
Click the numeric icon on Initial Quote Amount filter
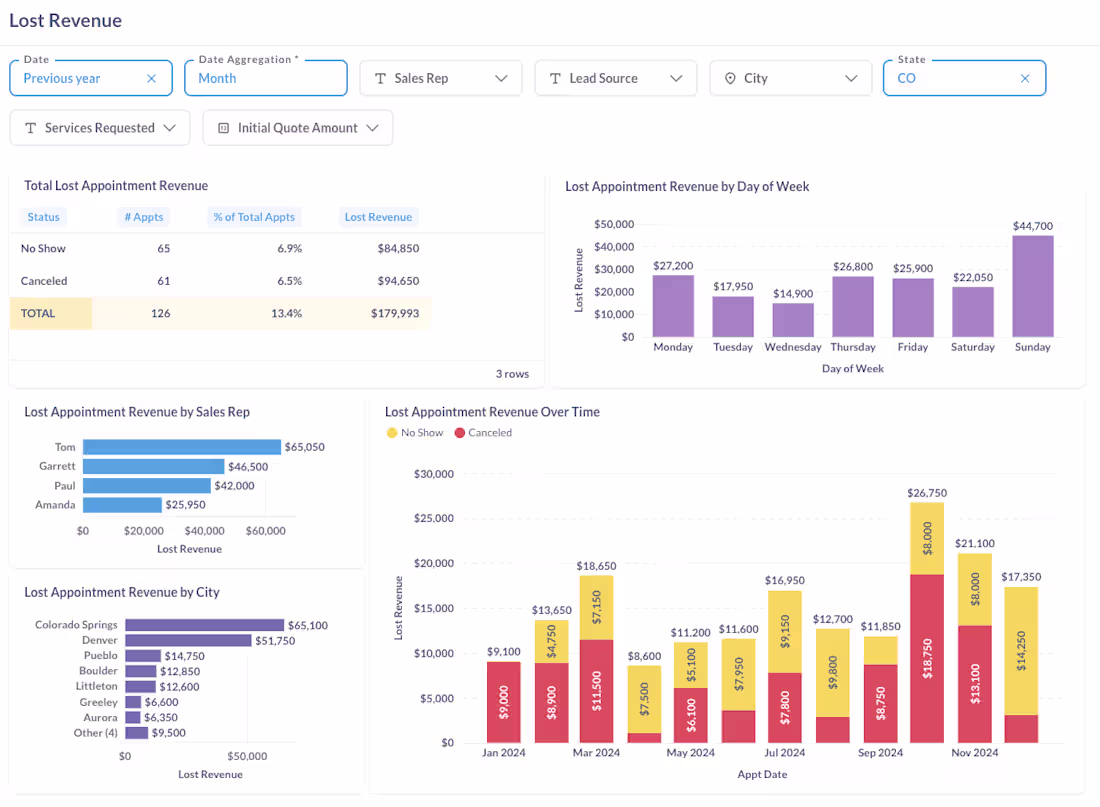(222, 128)
